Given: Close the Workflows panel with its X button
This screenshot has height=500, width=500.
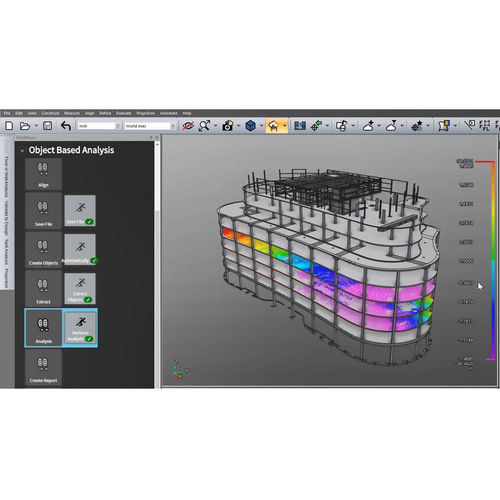Looking at the screenshot, I should pyautogui.click(x=157, y=137).
